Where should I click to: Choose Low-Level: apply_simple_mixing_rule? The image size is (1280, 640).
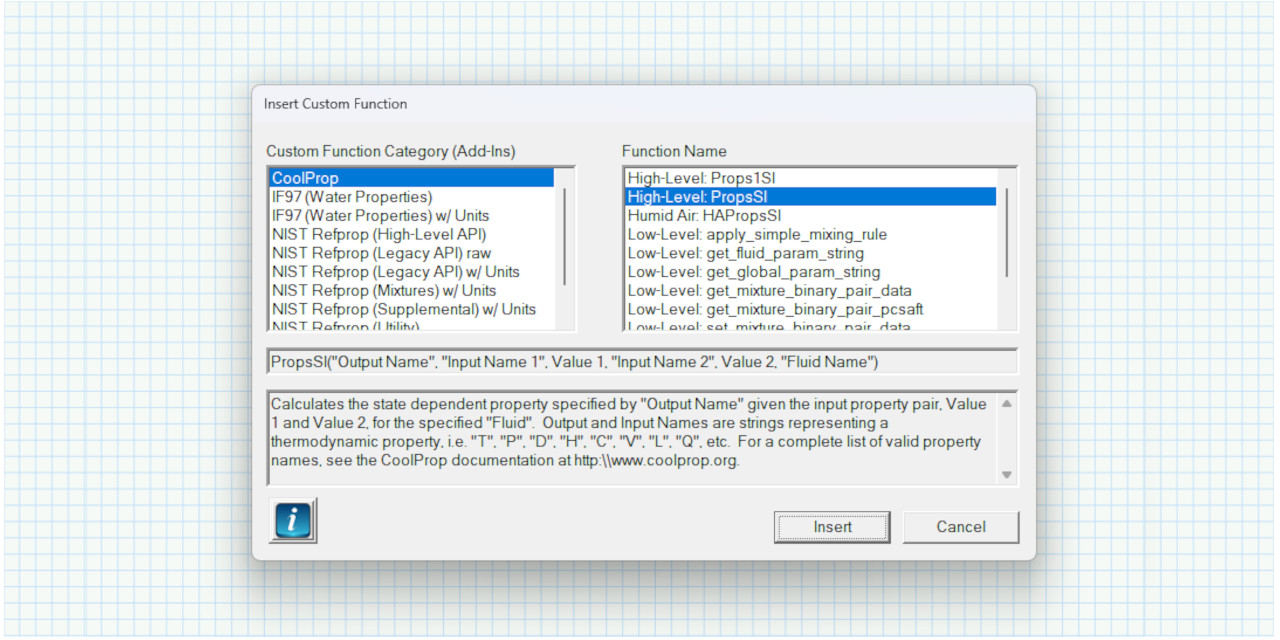tap(811, 234)
